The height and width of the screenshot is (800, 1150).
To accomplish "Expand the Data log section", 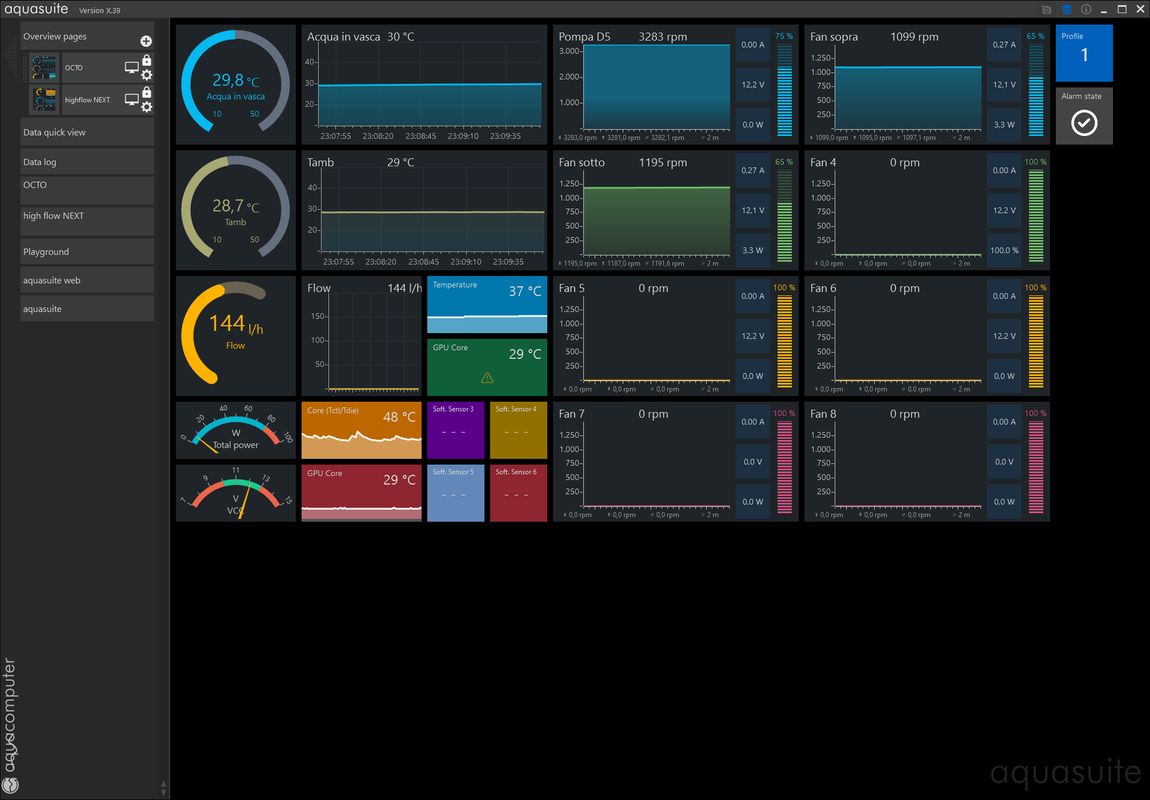I will click(87, 162).
